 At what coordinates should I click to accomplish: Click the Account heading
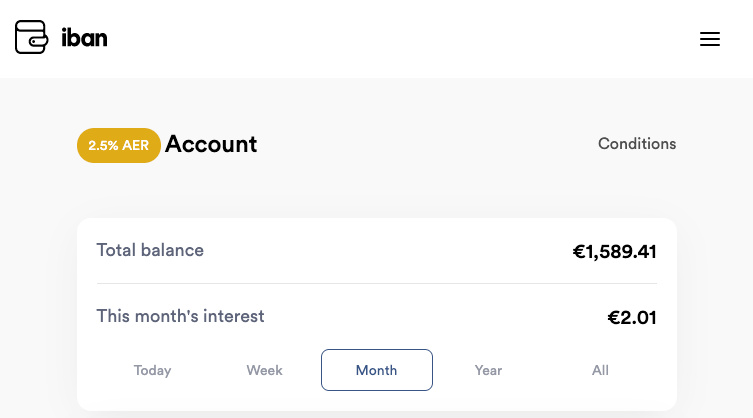tap(211, 144)
